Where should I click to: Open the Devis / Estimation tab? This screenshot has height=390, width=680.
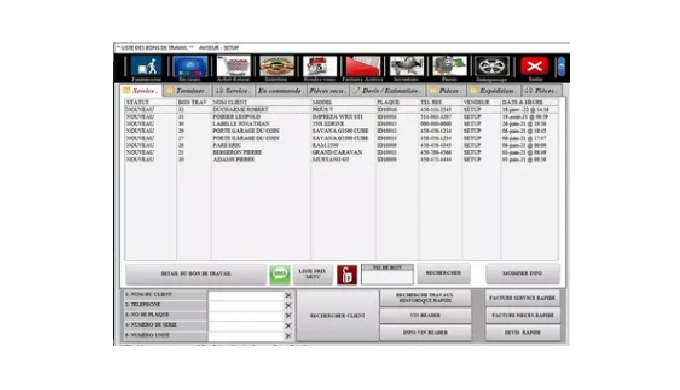click(x=387, y=91)
